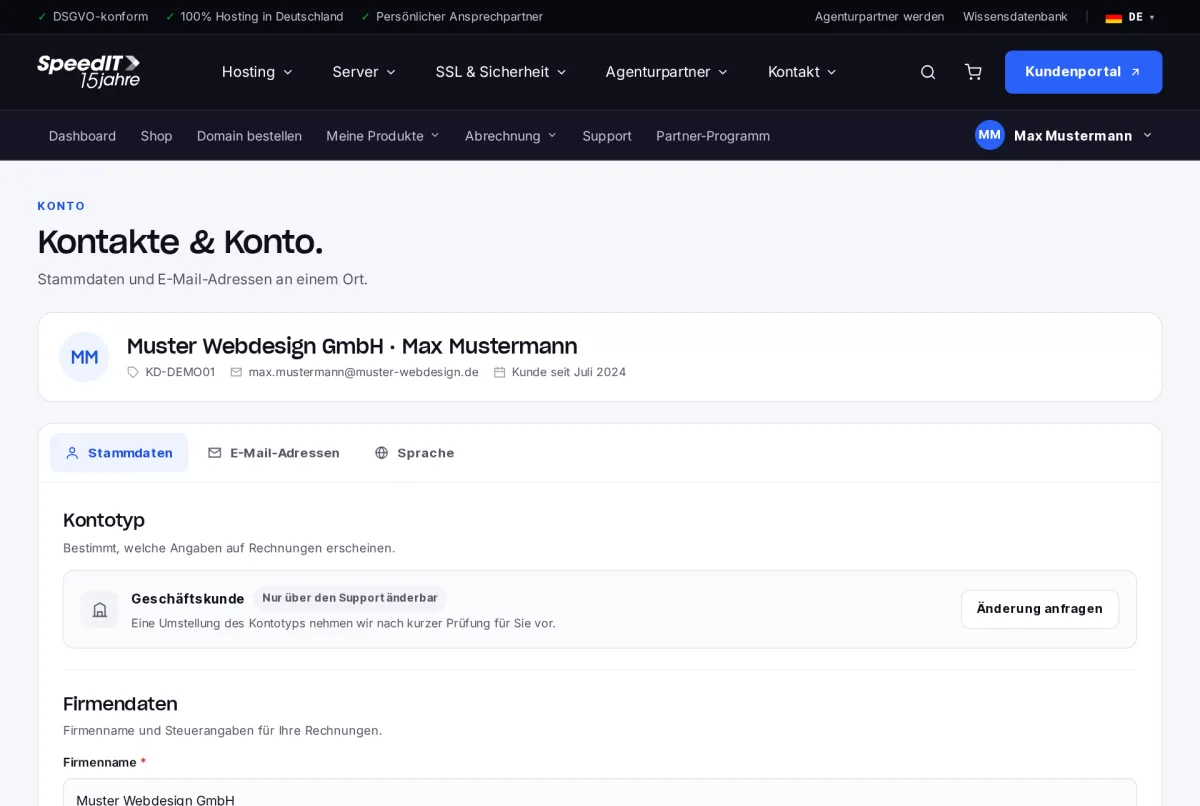Open Domain bestellen
Viewport: 1200px width, 806px height.
[249, 136]
